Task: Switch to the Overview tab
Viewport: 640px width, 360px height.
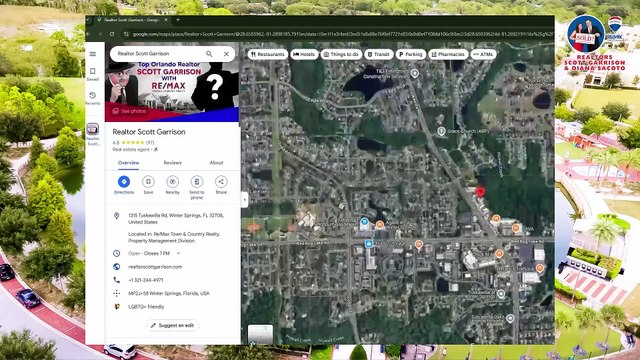Action: 128,162
